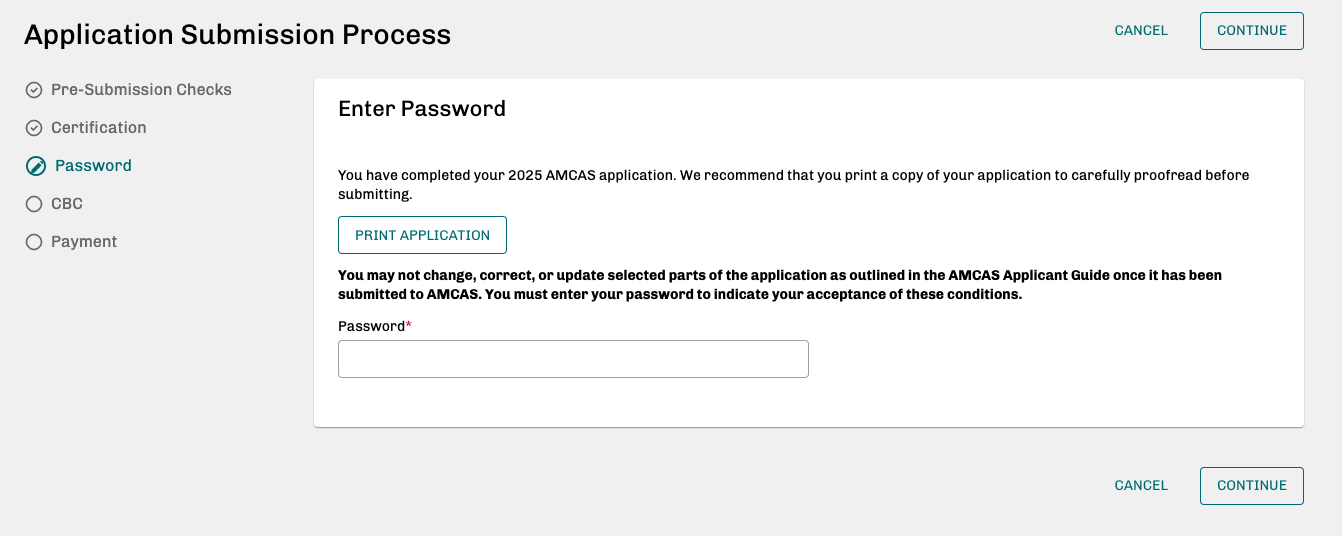Open the Pre-Submission Checks step label
The height and width of the screenshot is (536, 1342).
coord(141,90)
